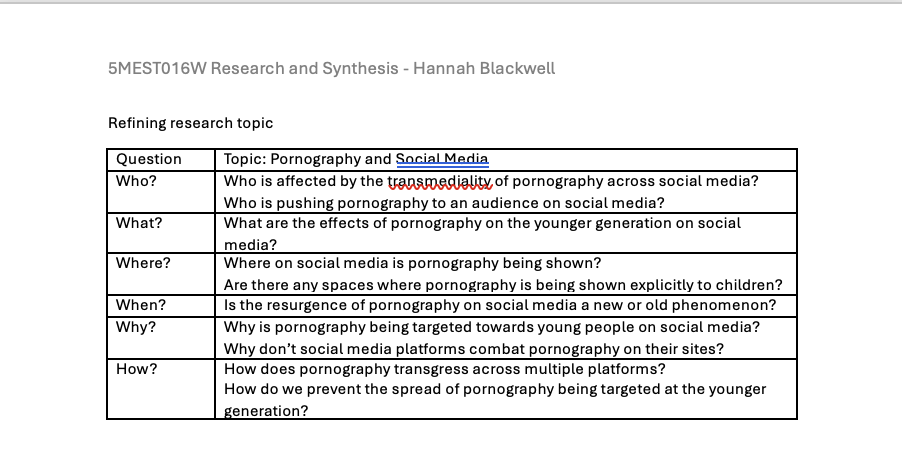Click the 'Who?' row label
Viewport: 902px width, 471px height.
136,181
